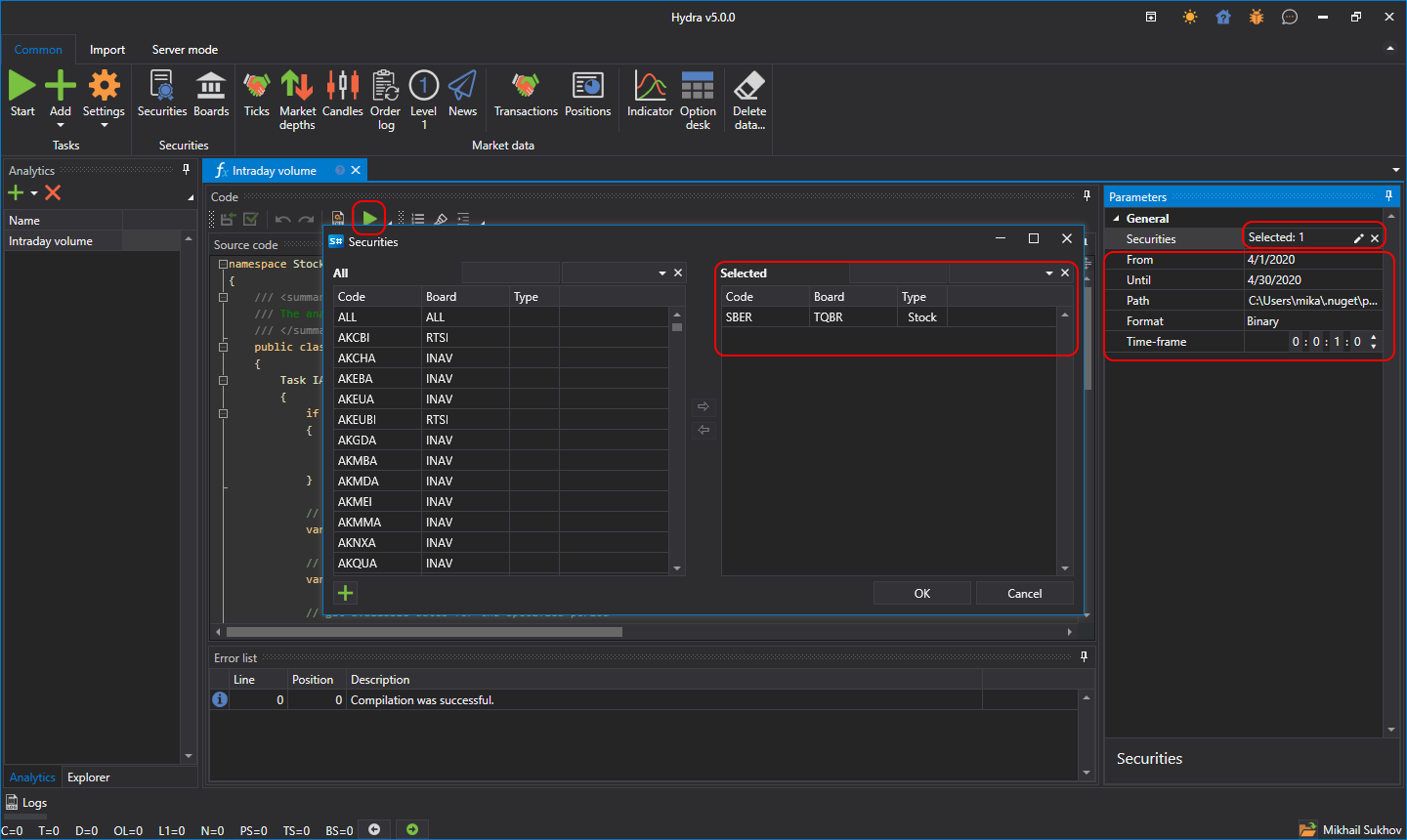Edit the From date field 4/1/2020
The height and width of the screenshot is (840, 1407).
pos(1313,260)
